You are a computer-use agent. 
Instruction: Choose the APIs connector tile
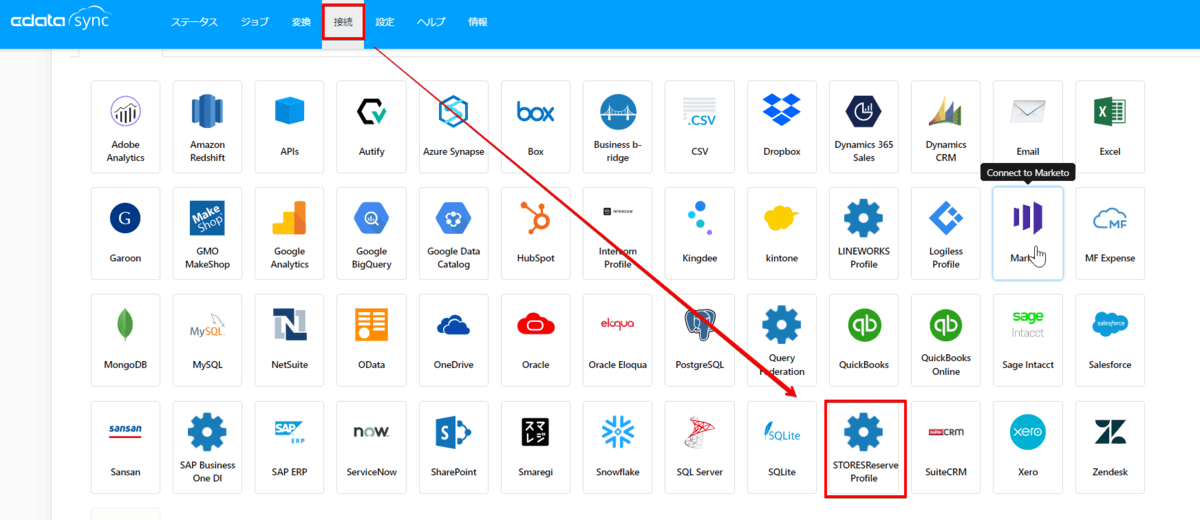pyautogui.click(x=289, y=127)
